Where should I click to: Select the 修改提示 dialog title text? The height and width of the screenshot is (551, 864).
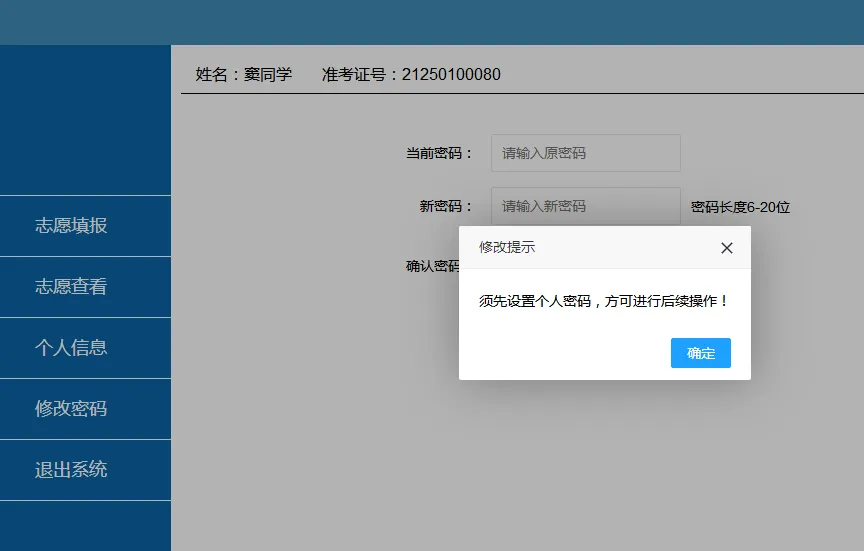507,247
